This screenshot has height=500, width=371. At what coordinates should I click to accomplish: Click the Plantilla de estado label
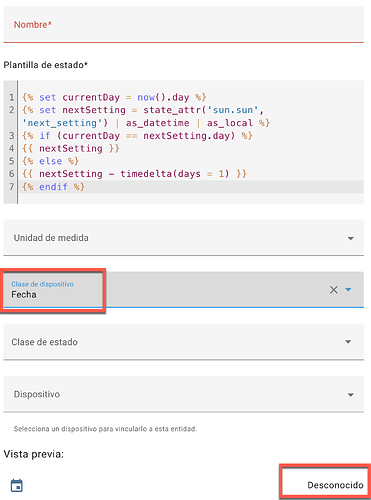tap(45, 65)
